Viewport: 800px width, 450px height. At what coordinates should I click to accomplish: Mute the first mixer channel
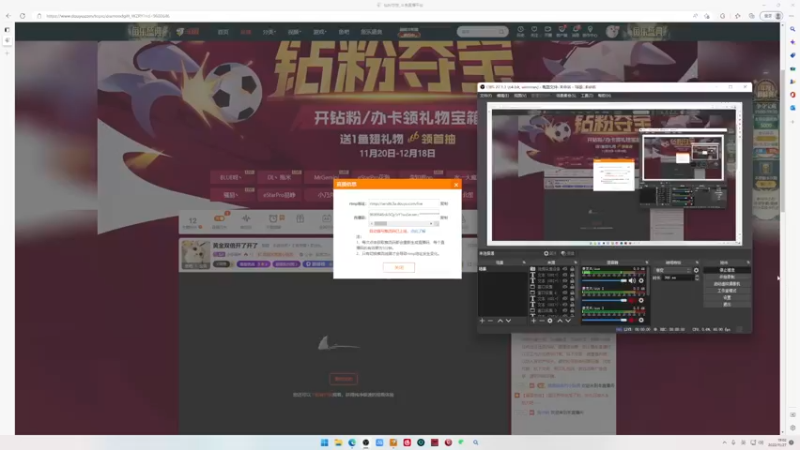click(x=632, y=281)
